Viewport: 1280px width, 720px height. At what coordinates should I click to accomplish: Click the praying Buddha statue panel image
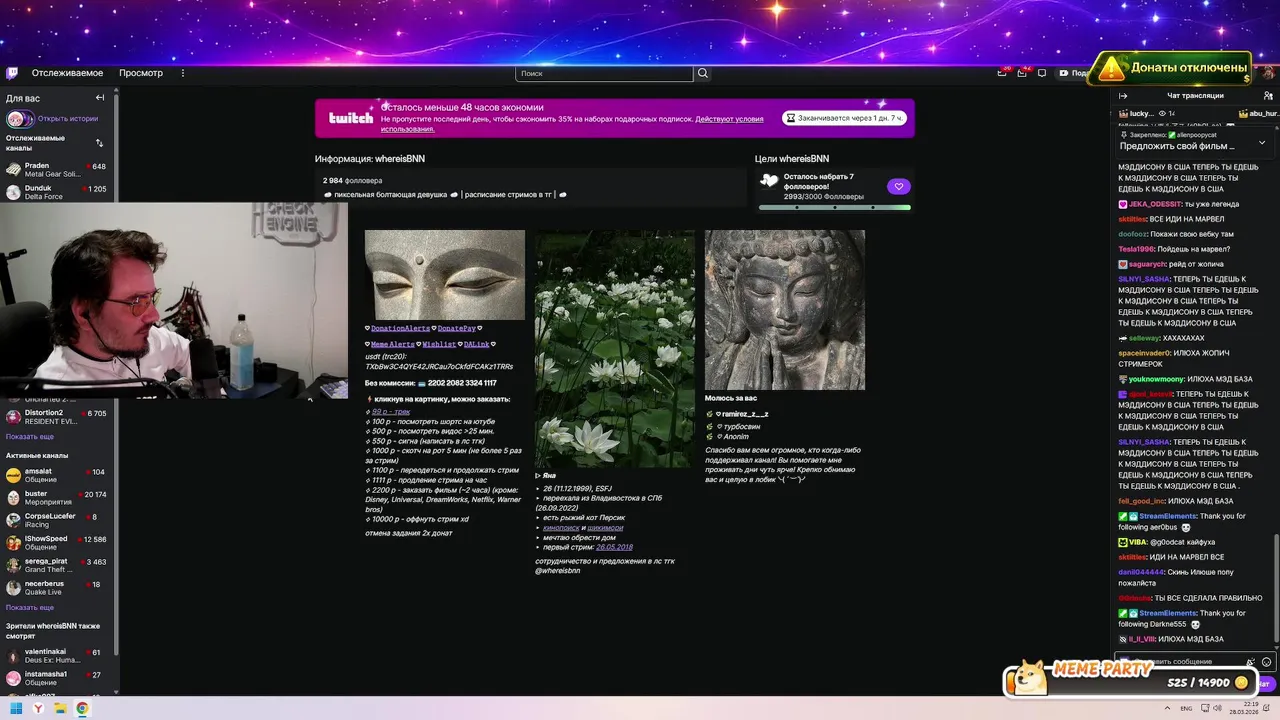coord(784,310)
